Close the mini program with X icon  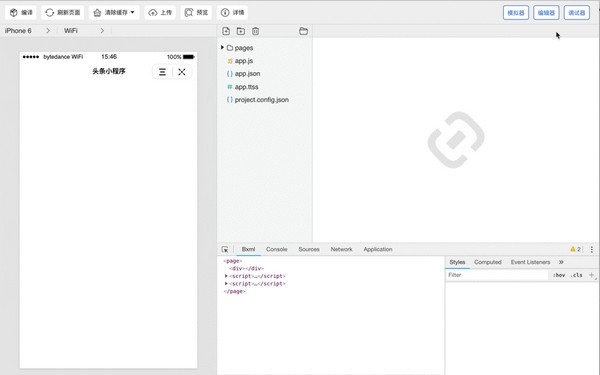pos(182,72)
